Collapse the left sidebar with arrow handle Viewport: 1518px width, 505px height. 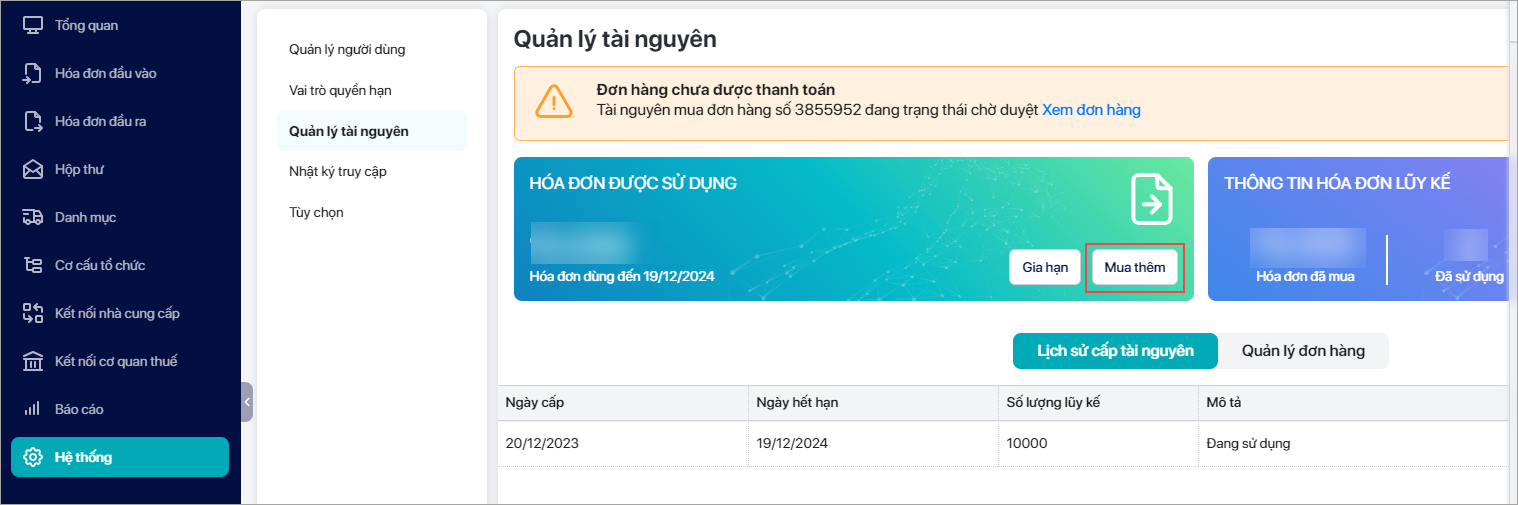pyautogui.click(x=247, y=402)
